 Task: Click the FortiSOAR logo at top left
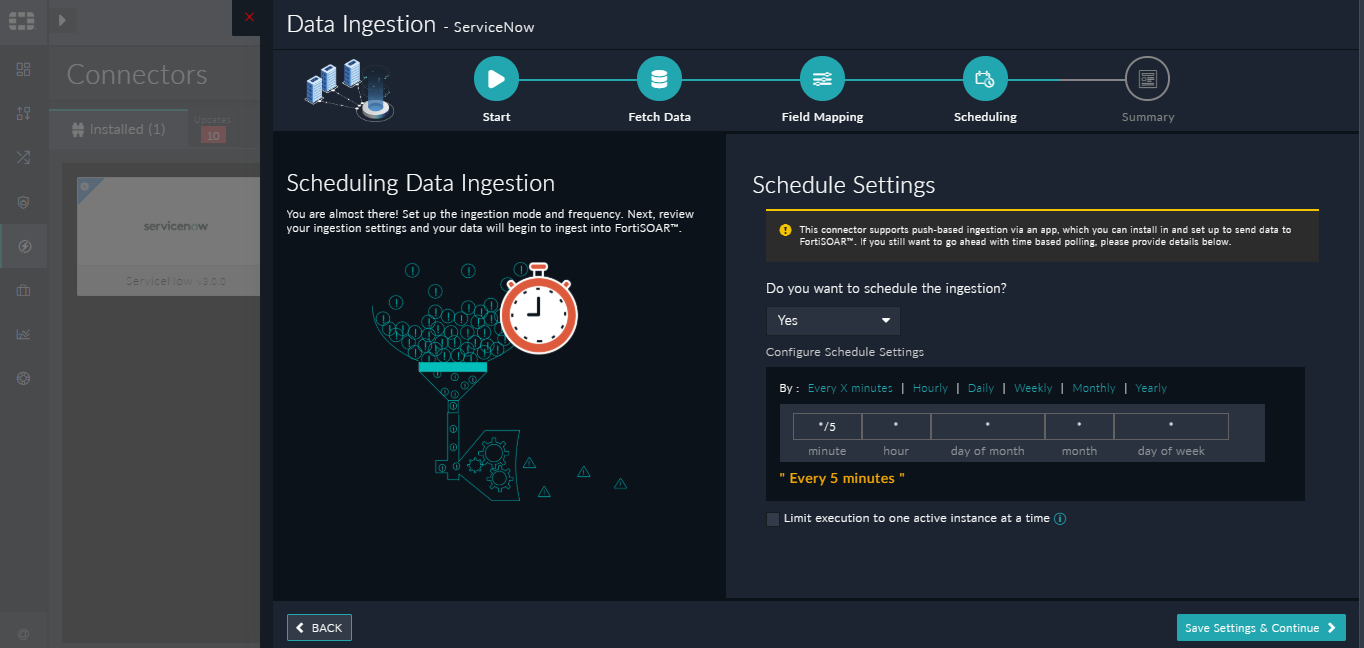point(23,19)
